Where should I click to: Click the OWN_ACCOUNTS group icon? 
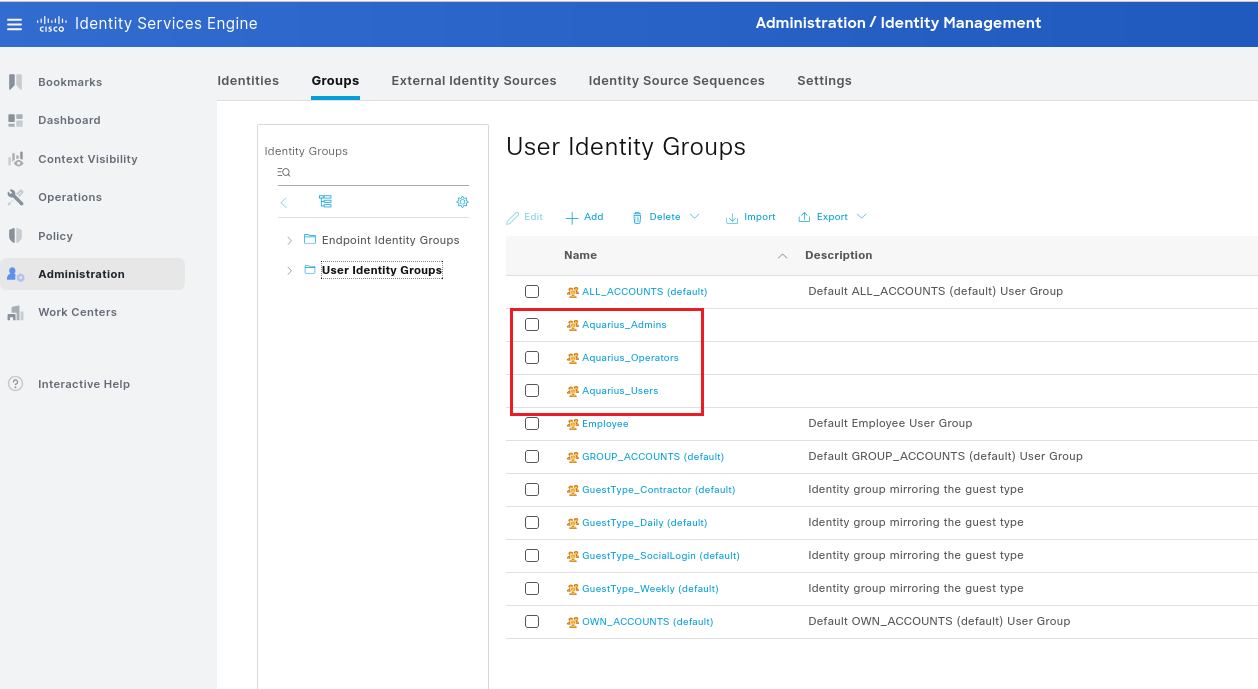click(x=573, y=622)
